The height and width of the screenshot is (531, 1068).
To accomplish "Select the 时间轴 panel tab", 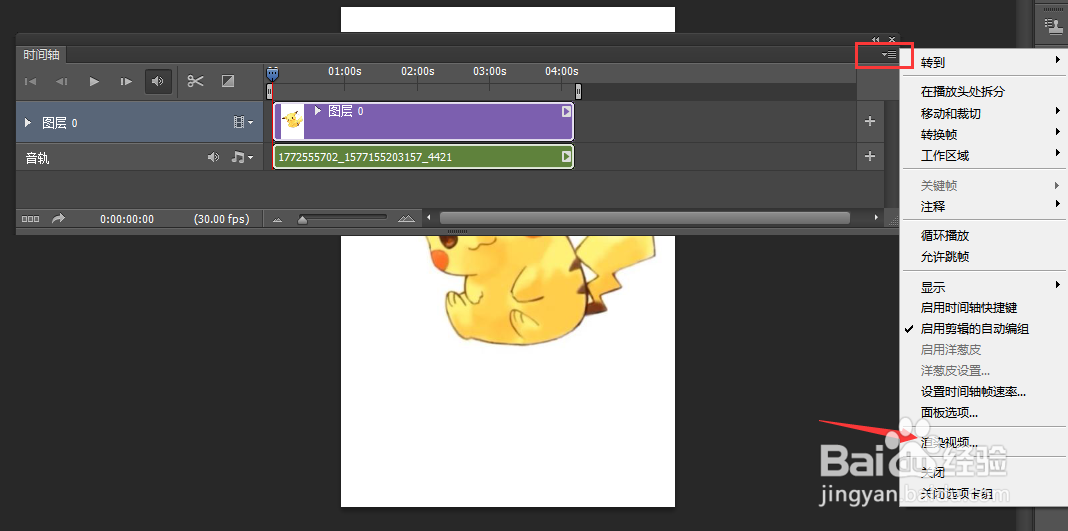I will [41, 54].
